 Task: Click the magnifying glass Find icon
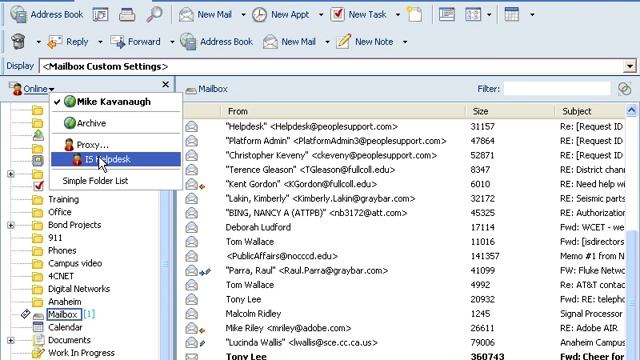[154, 15]
